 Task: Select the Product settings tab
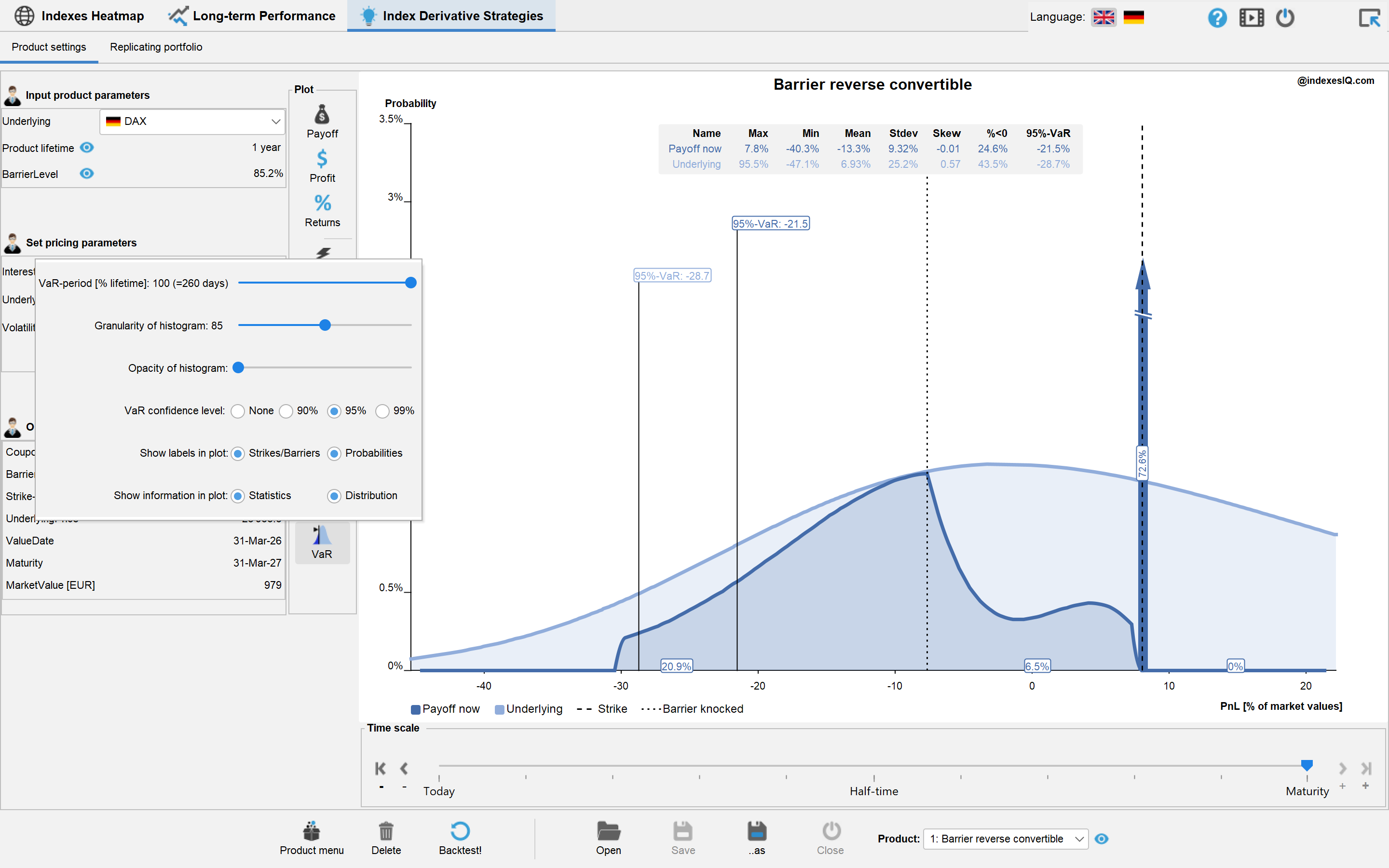coord(49,47)
